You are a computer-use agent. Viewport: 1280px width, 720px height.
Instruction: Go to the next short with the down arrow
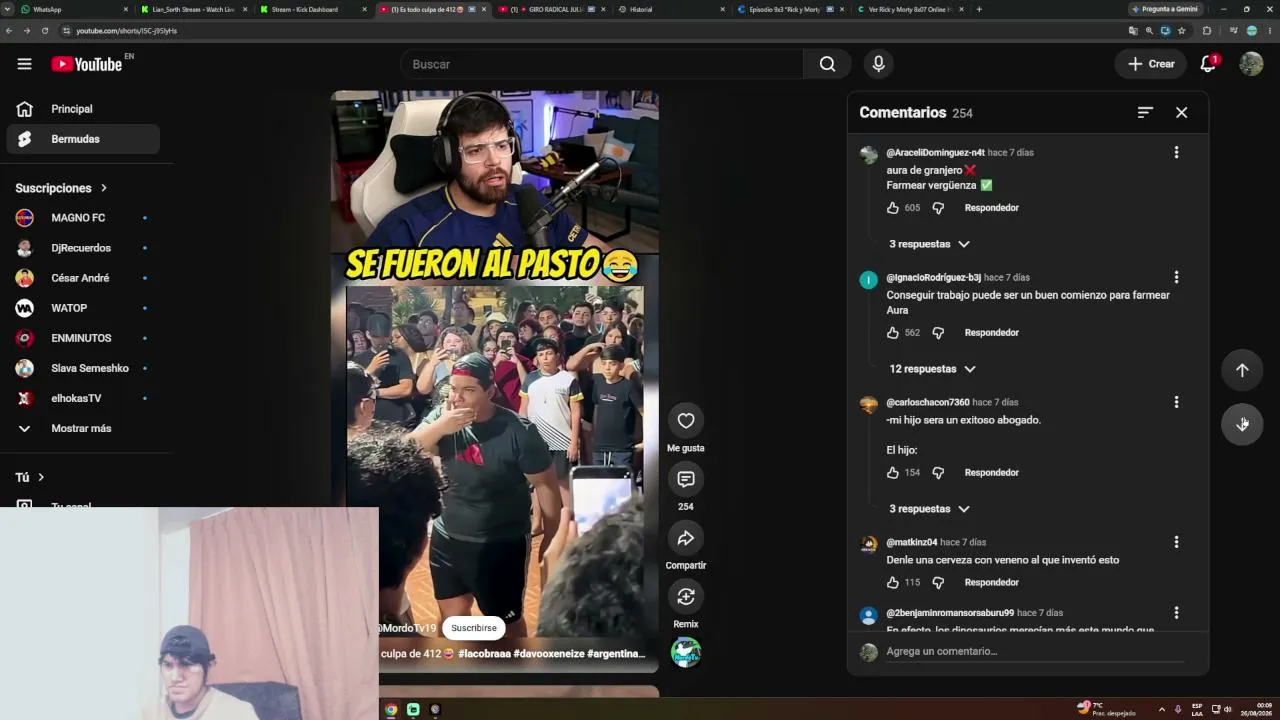(1242, 424)
